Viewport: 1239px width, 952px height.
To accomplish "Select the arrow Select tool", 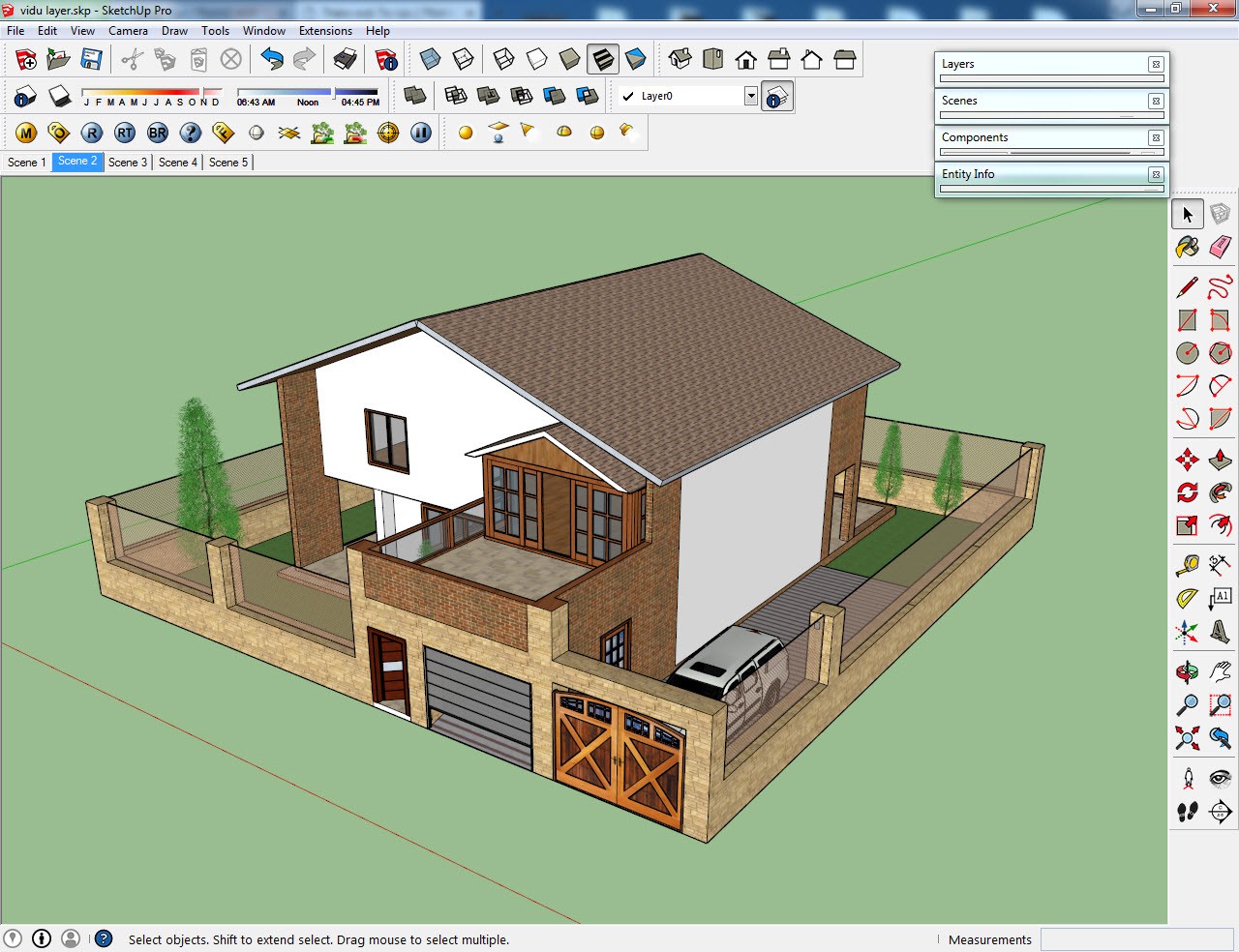I will [x=1188, y=215].
